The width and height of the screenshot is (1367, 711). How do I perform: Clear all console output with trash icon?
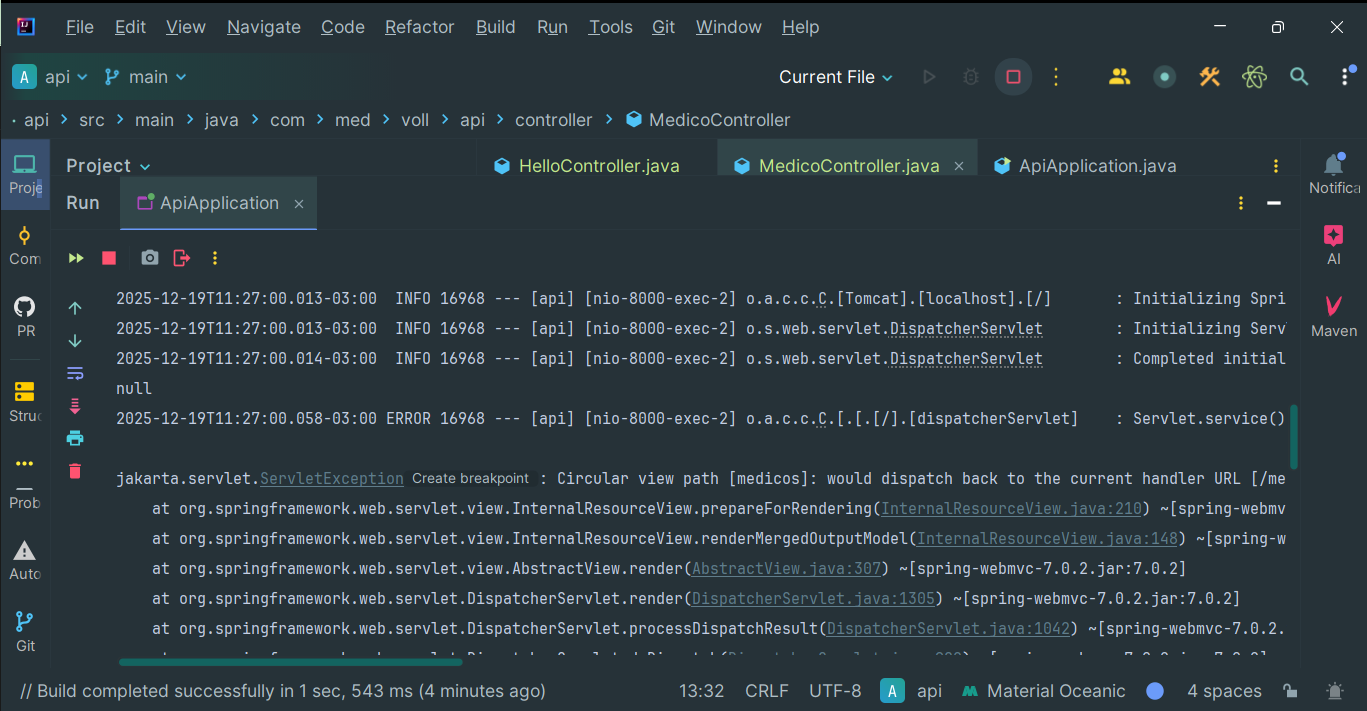[x=75, y=470]
